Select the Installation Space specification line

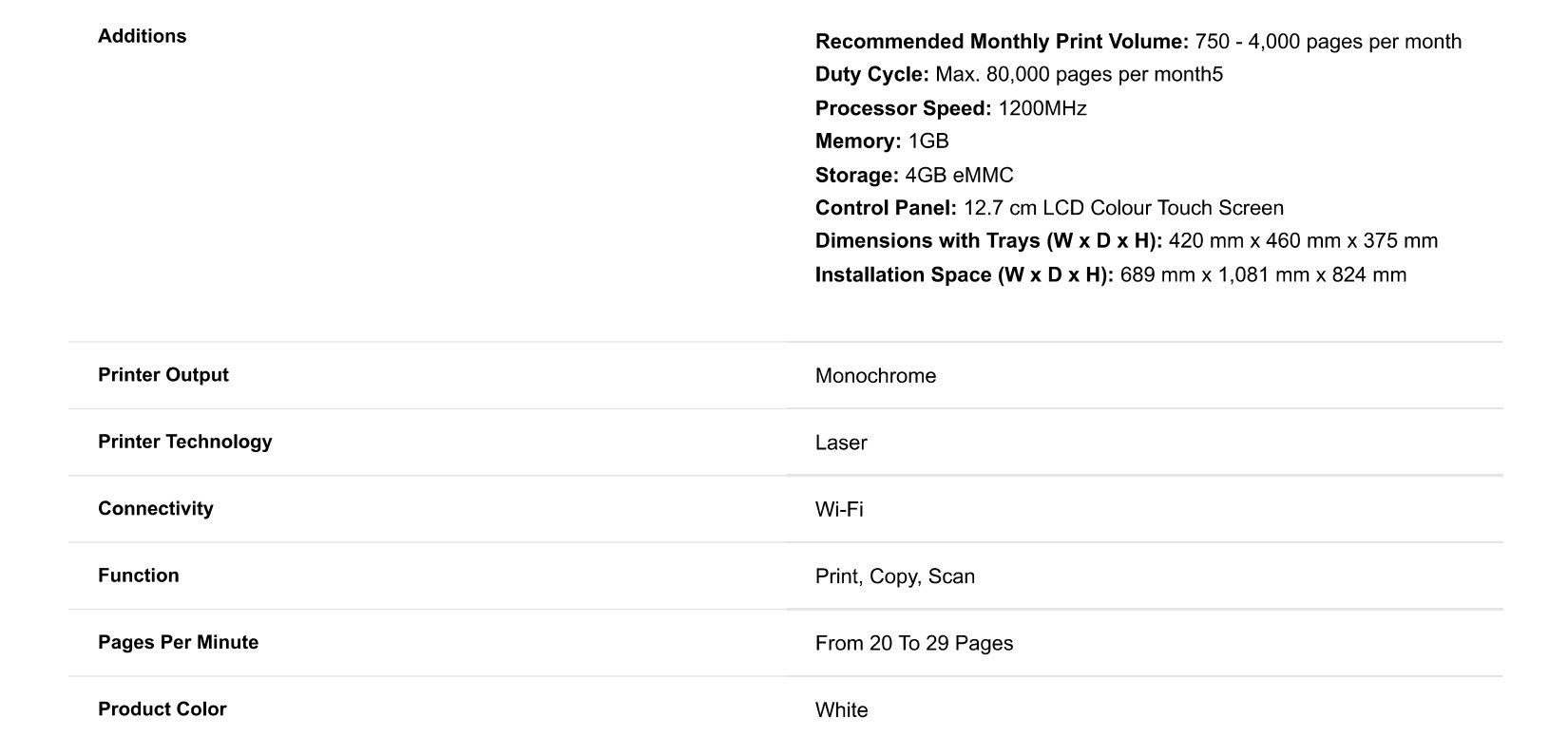point(1110,275)
